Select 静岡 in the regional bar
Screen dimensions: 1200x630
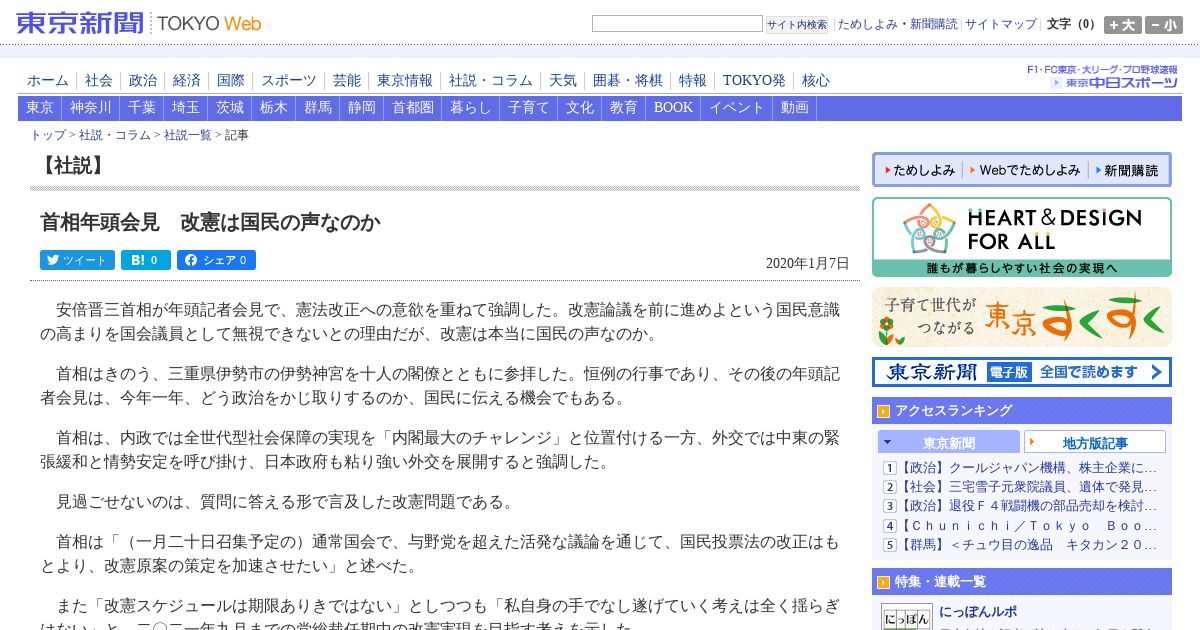point(362,108)
